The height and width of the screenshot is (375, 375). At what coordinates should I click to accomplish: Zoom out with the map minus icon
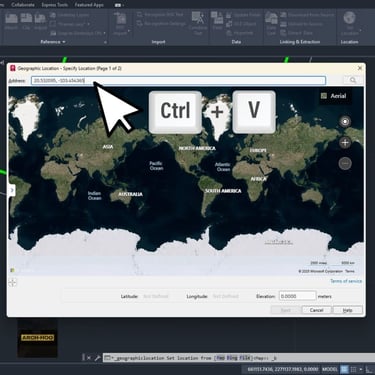(345, 163)
